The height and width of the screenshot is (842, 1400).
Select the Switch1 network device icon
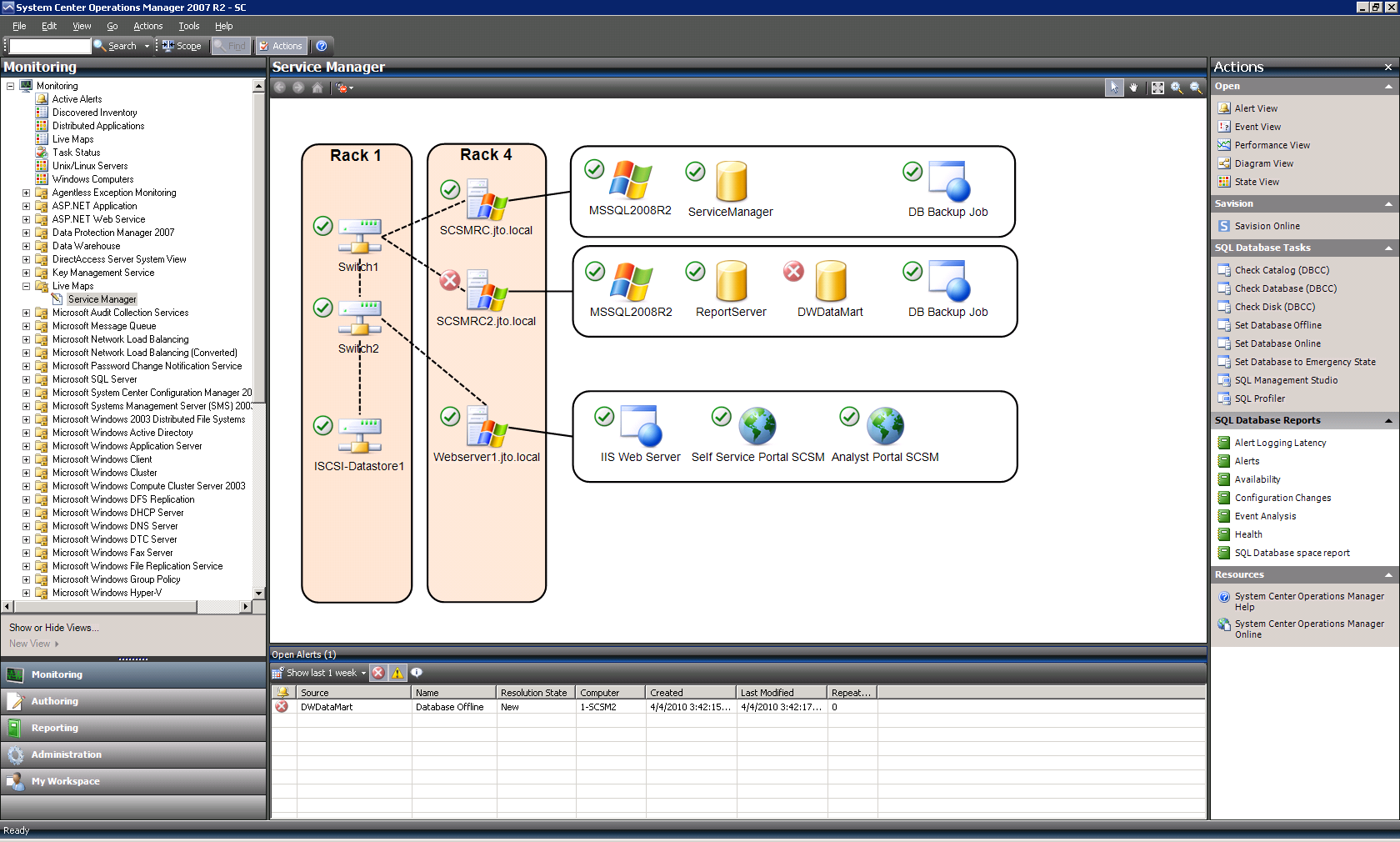pos(359,236)
